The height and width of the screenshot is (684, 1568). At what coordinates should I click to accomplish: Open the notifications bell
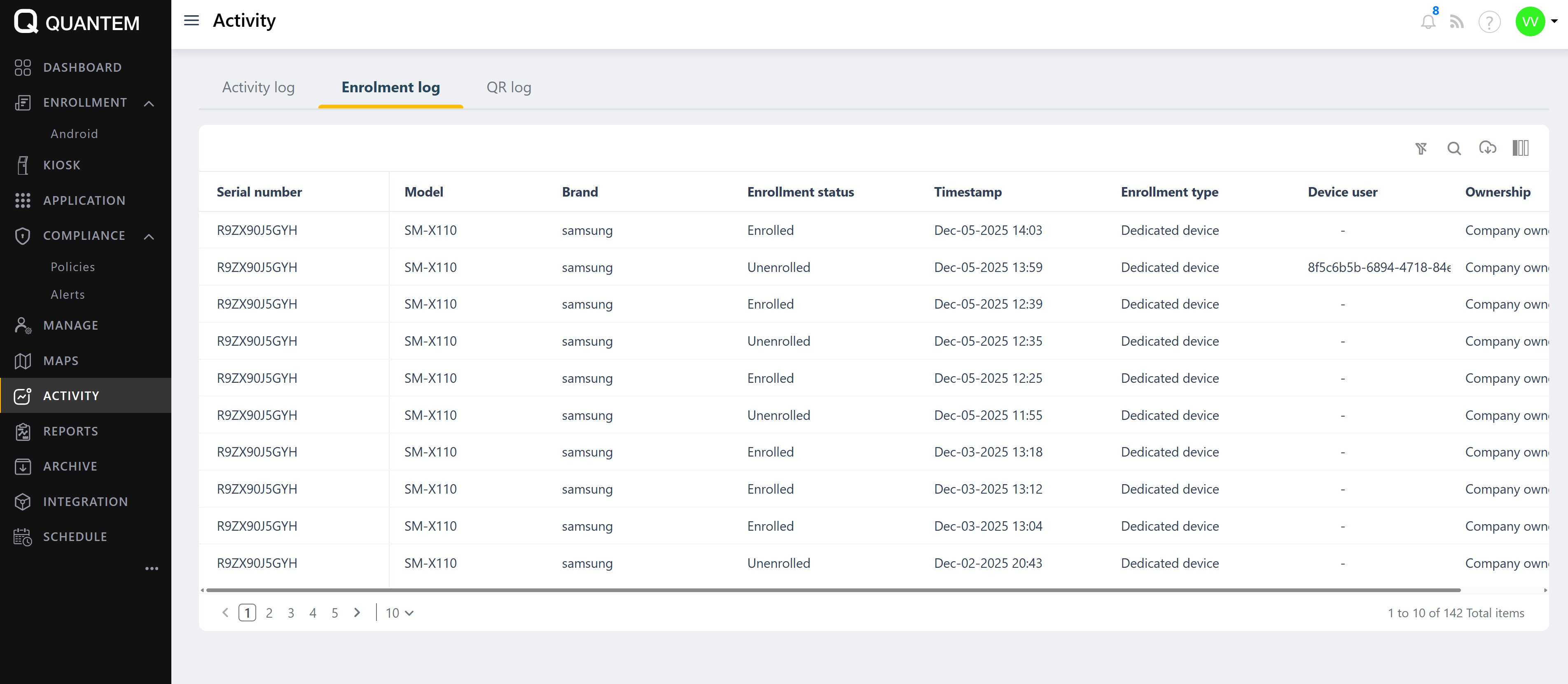click(x=1428, y=23)
